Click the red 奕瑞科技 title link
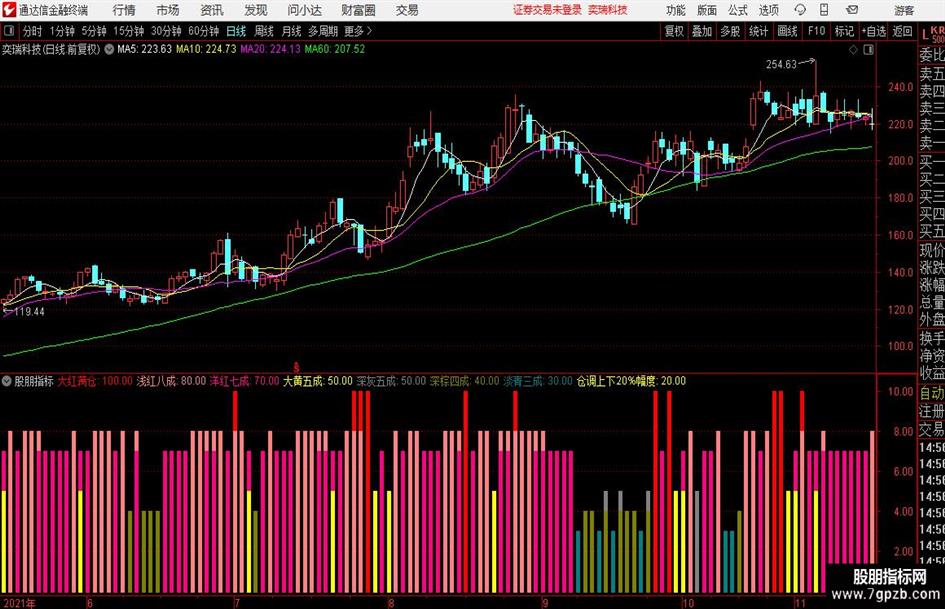Viewport: 945px width, 609px height. [x=608, y=10]
